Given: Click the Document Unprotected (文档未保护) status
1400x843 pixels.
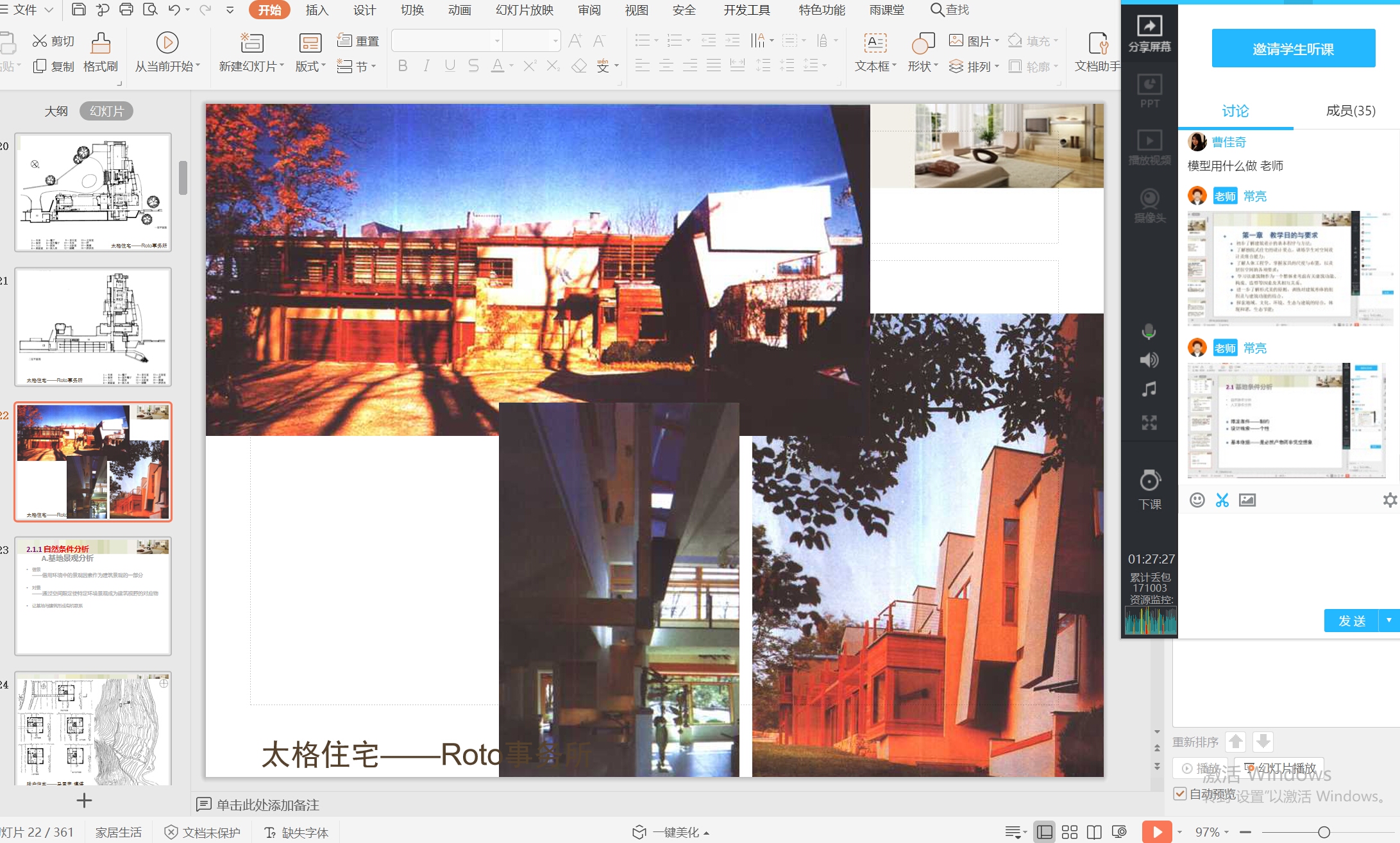Looking at the screenshot, I should [x=203, y=832].
